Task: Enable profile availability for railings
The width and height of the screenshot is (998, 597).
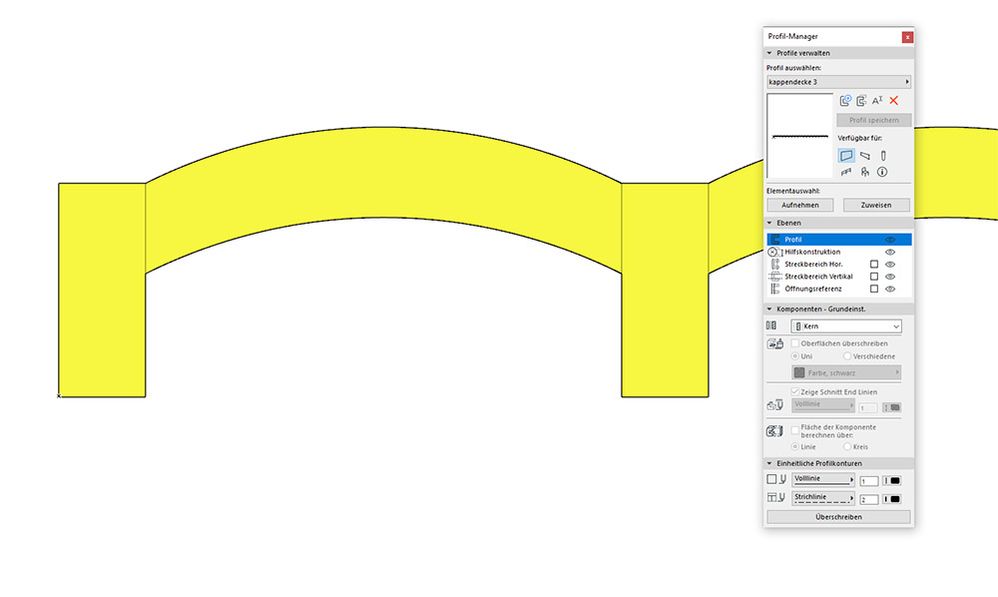Action: pos(846,172)
